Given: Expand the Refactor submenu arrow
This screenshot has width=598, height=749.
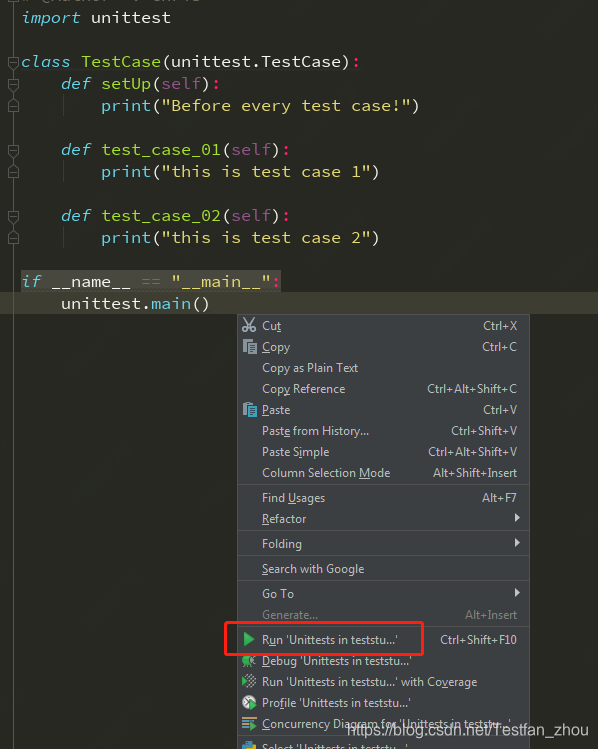Looking at the screenshot, I should click(517, 518).
